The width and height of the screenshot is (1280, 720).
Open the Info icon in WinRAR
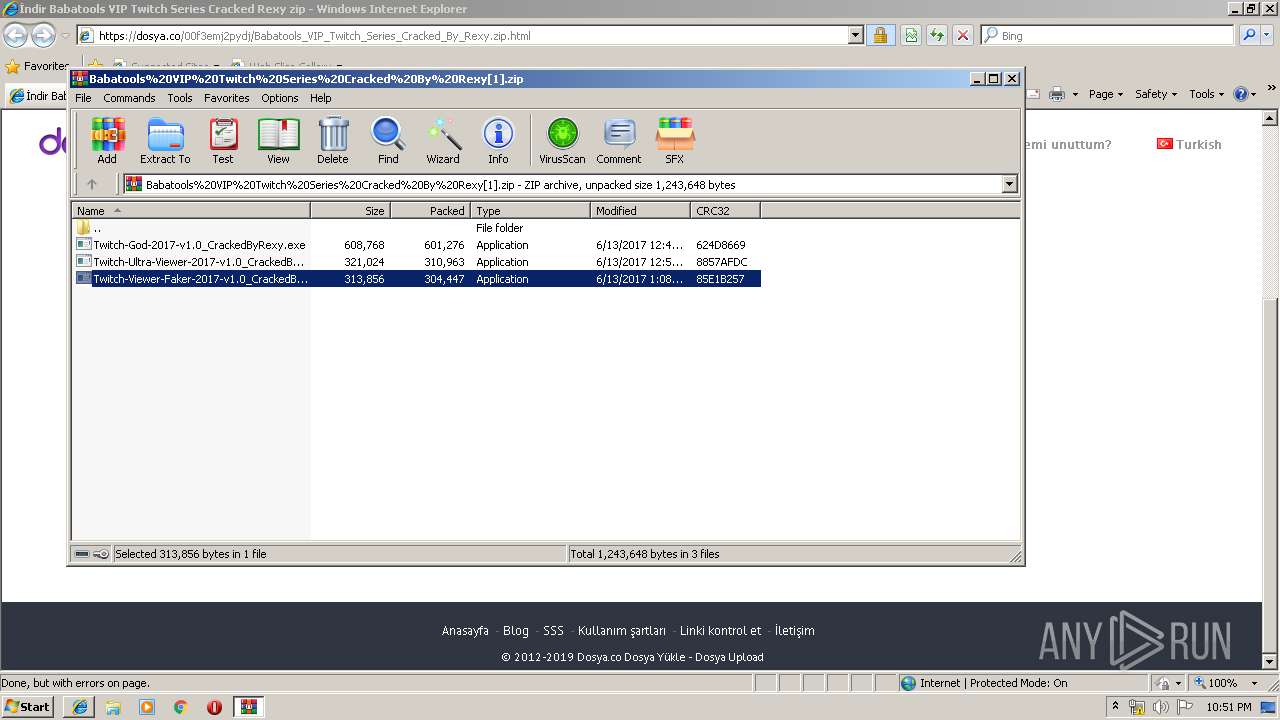pyautogui.click(x=498, y=140)
